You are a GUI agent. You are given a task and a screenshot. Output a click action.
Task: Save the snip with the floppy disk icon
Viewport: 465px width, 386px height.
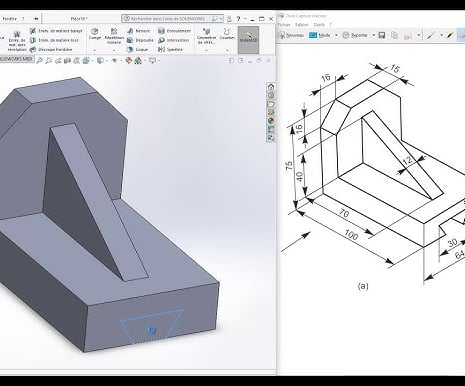382,35
